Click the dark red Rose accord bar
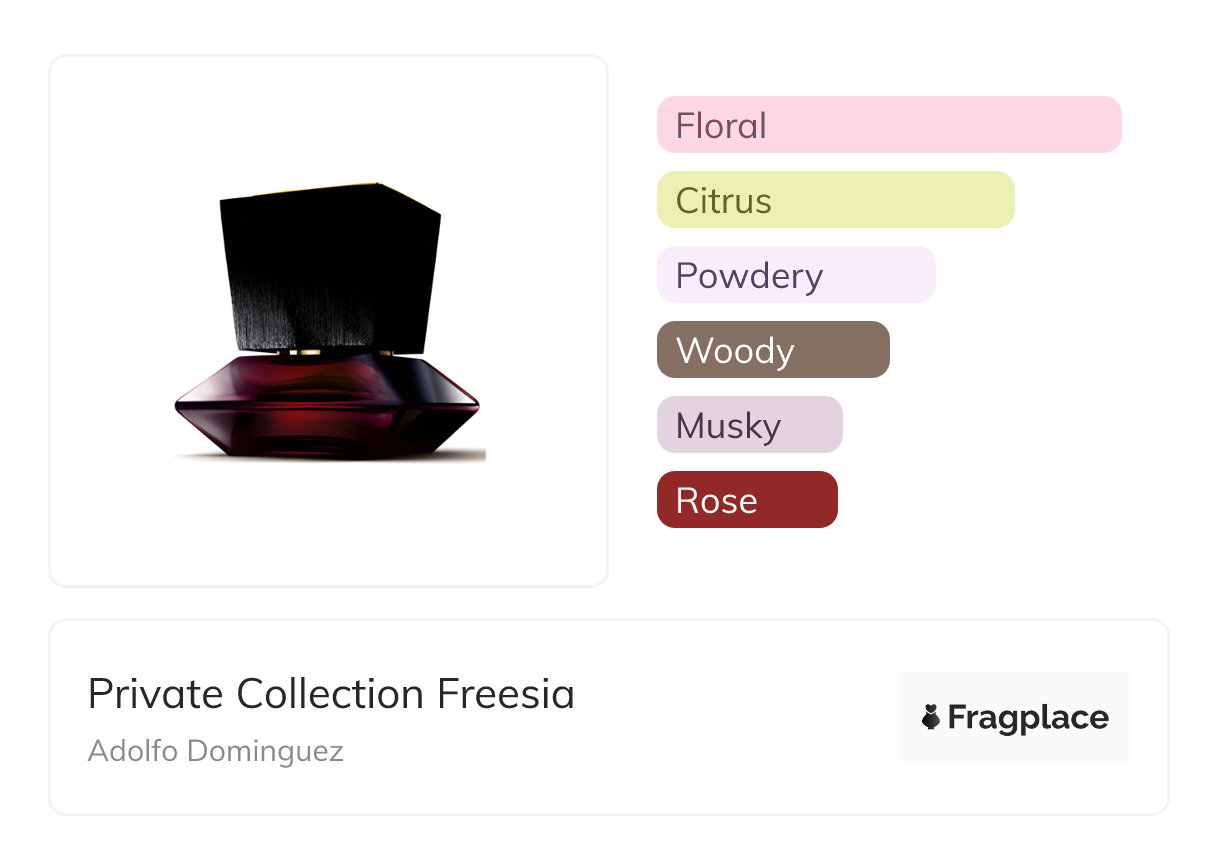Viewport: 1218px width, 864px height. (x=747, y=500)
